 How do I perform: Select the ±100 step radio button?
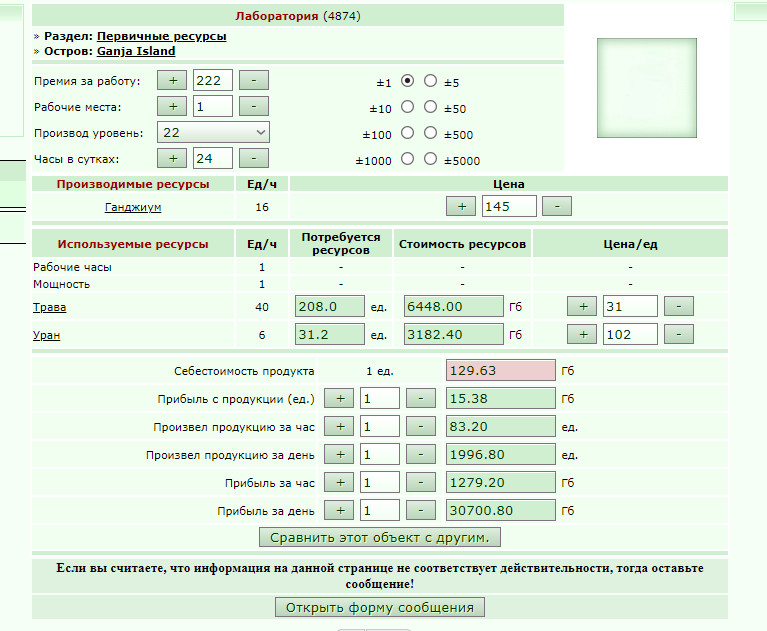click(x=407, y=133)
